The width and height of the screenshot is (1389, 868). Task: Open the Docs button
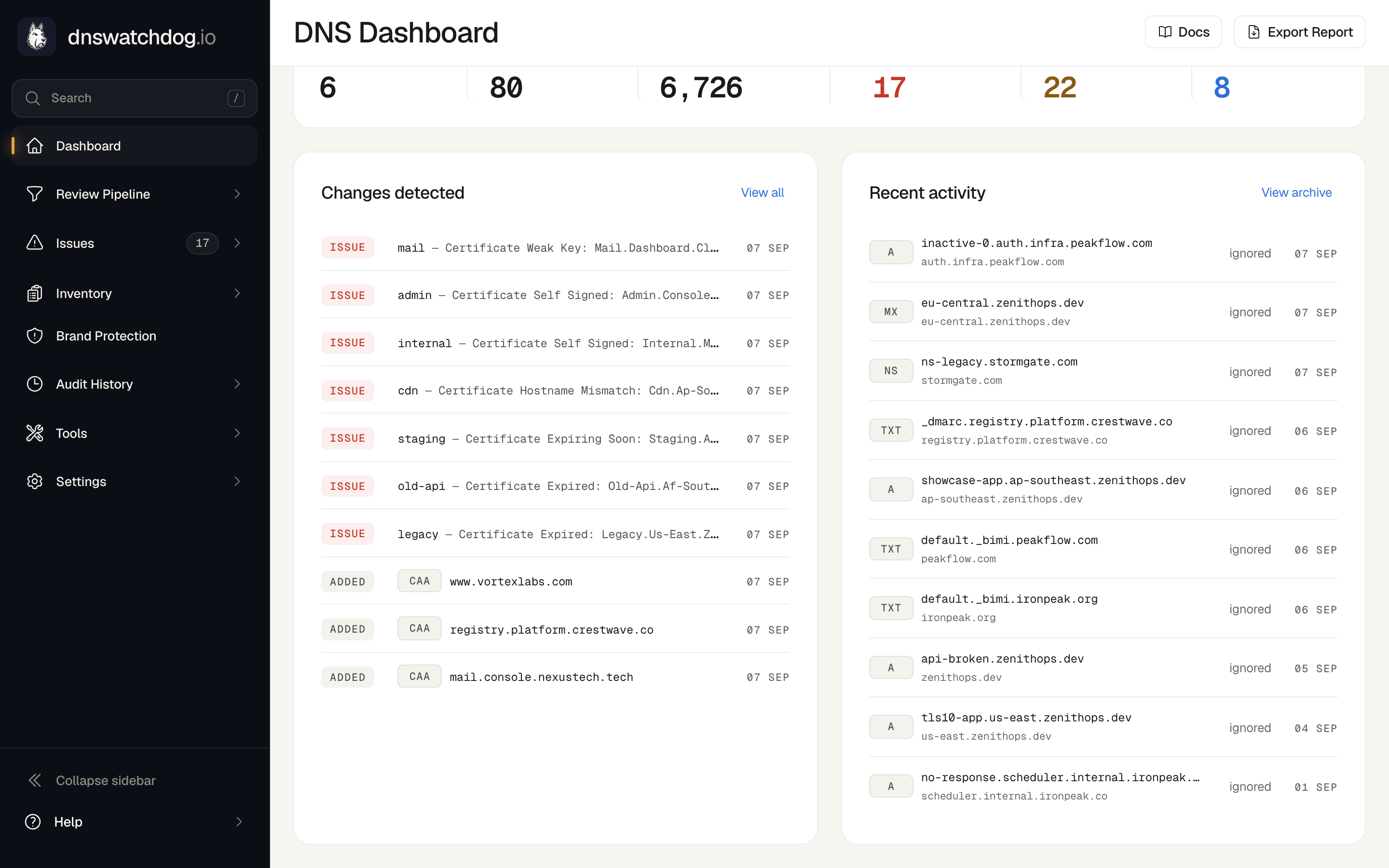(1183, 32)
